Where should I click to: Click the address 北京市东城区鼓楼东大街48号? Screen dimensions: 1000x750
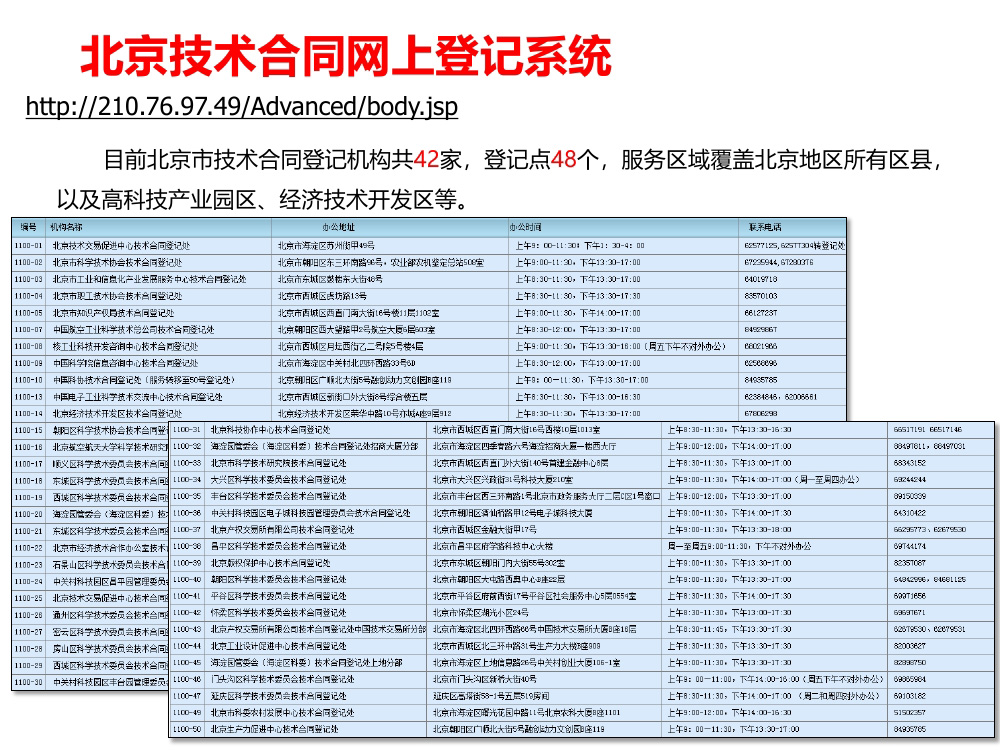coord(330,279)
